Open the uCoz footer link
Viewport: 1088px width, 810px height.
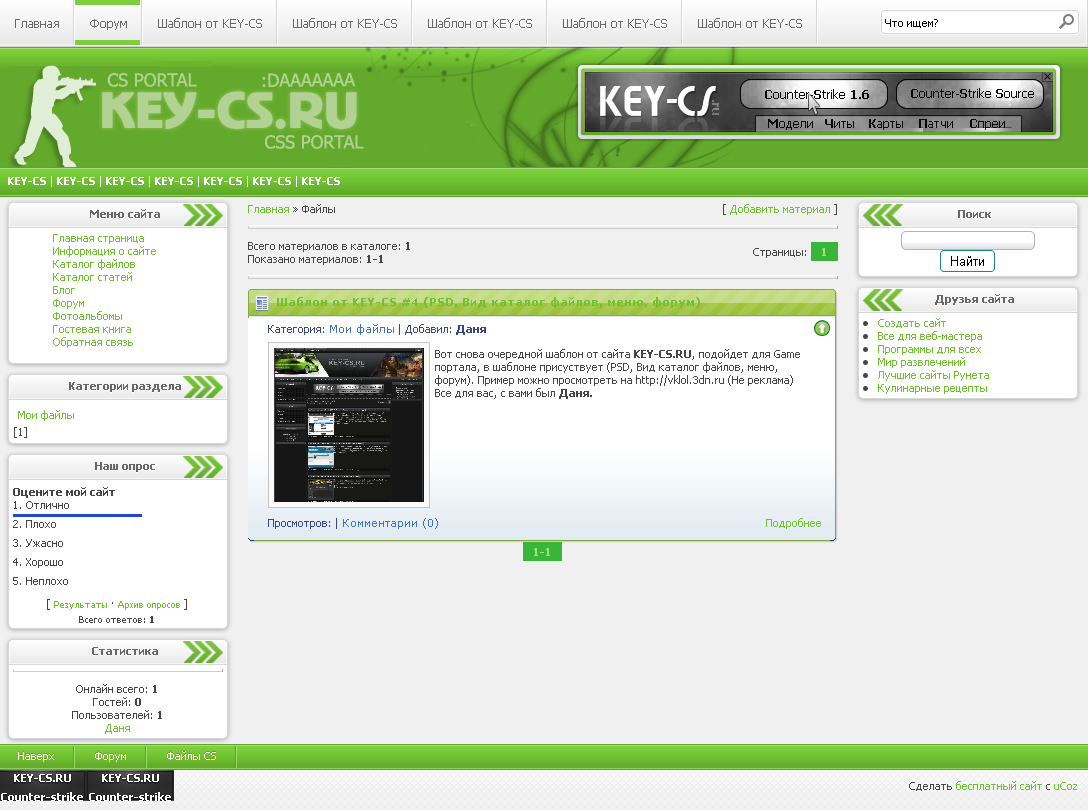coord(1065,786)
